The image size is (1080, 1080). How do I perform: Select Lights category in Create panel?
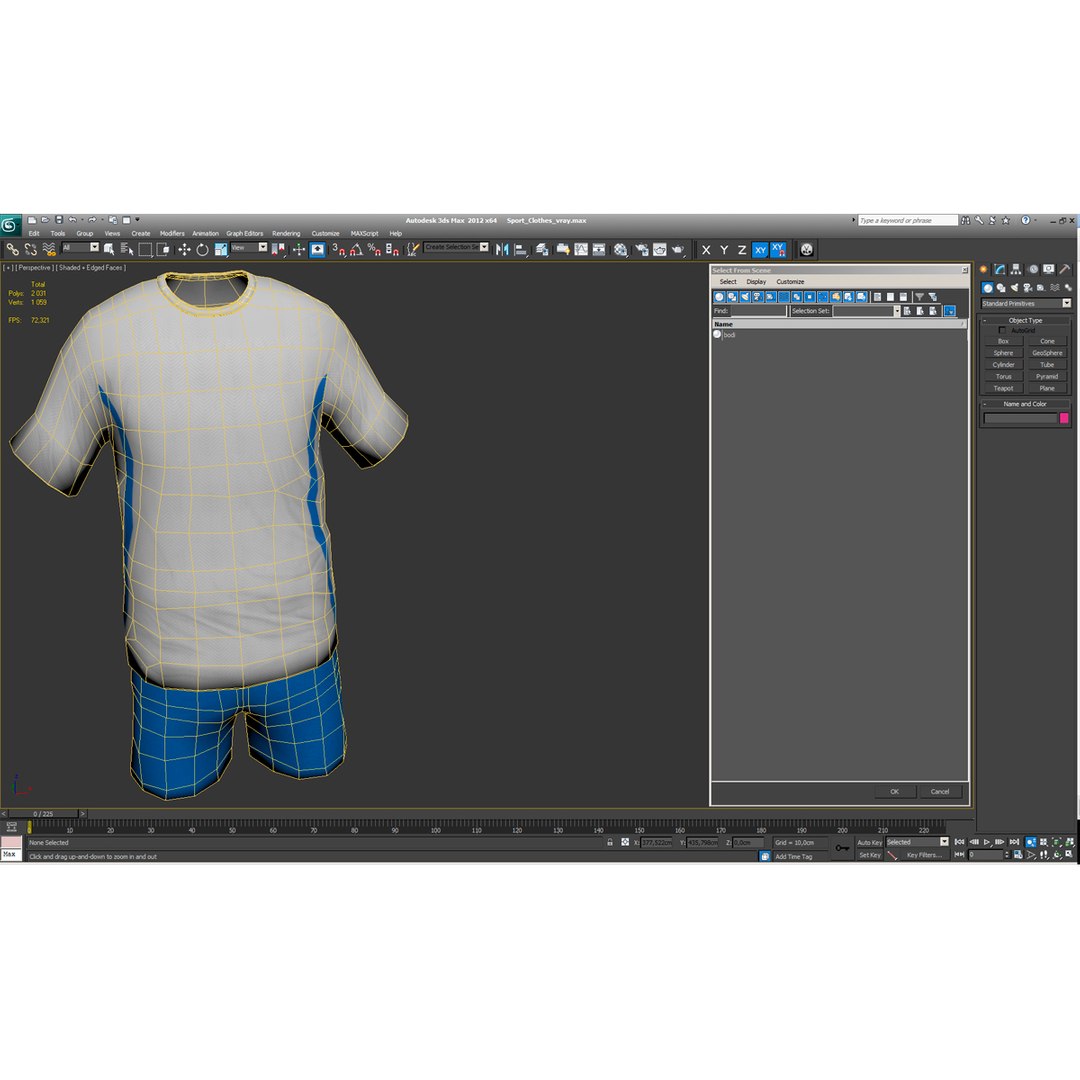click(x=1014, y=288)
